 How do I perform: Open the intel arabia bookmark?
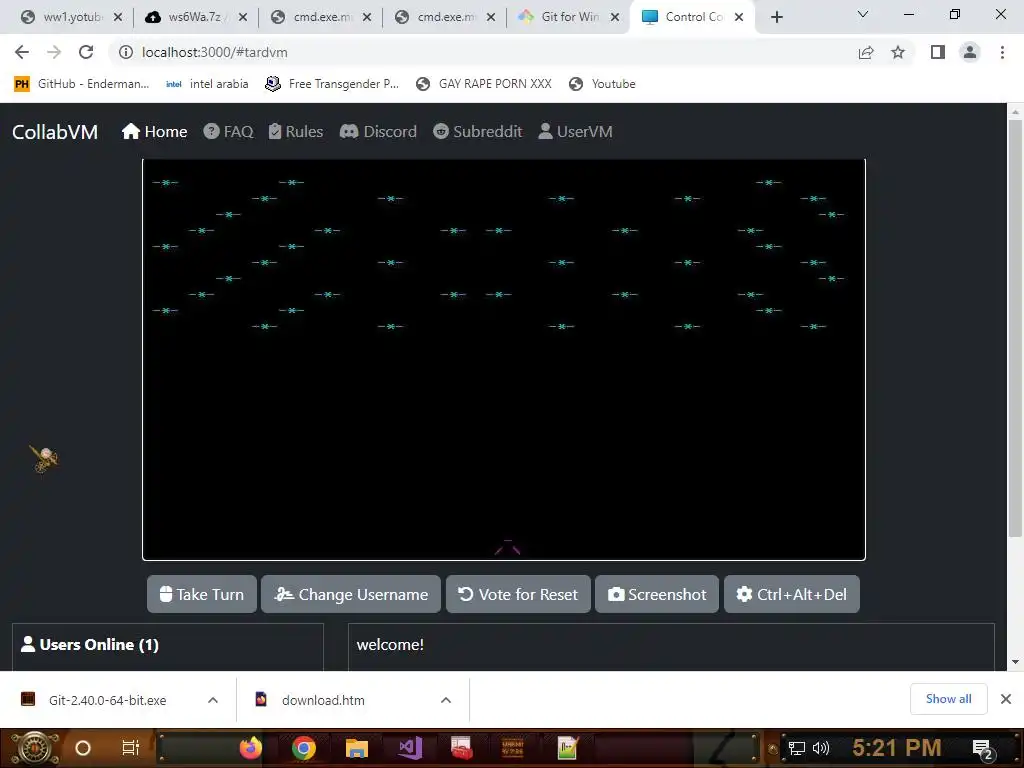(207, 84)
